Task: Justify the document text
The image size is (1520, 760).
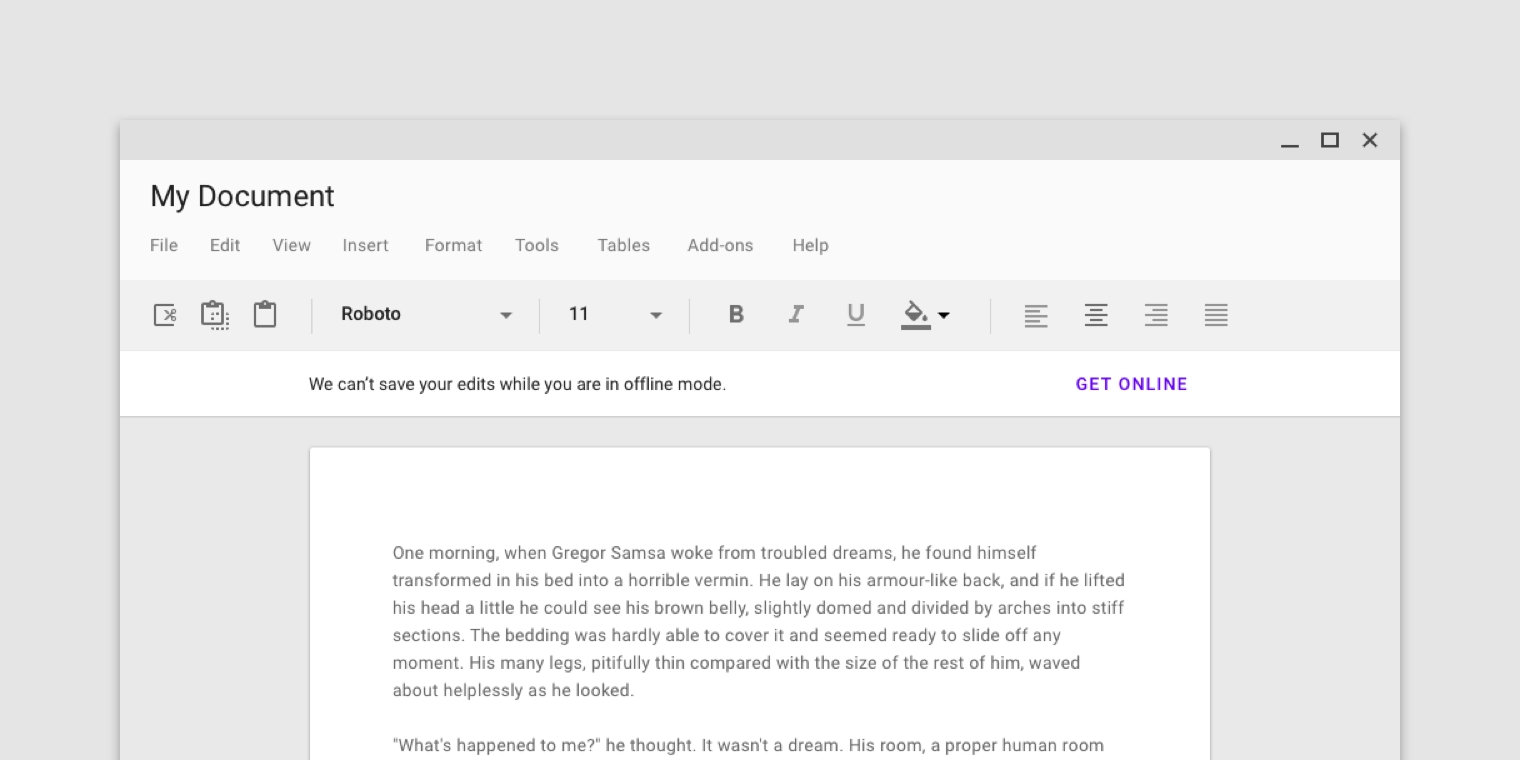Action: click(1216, 315)
